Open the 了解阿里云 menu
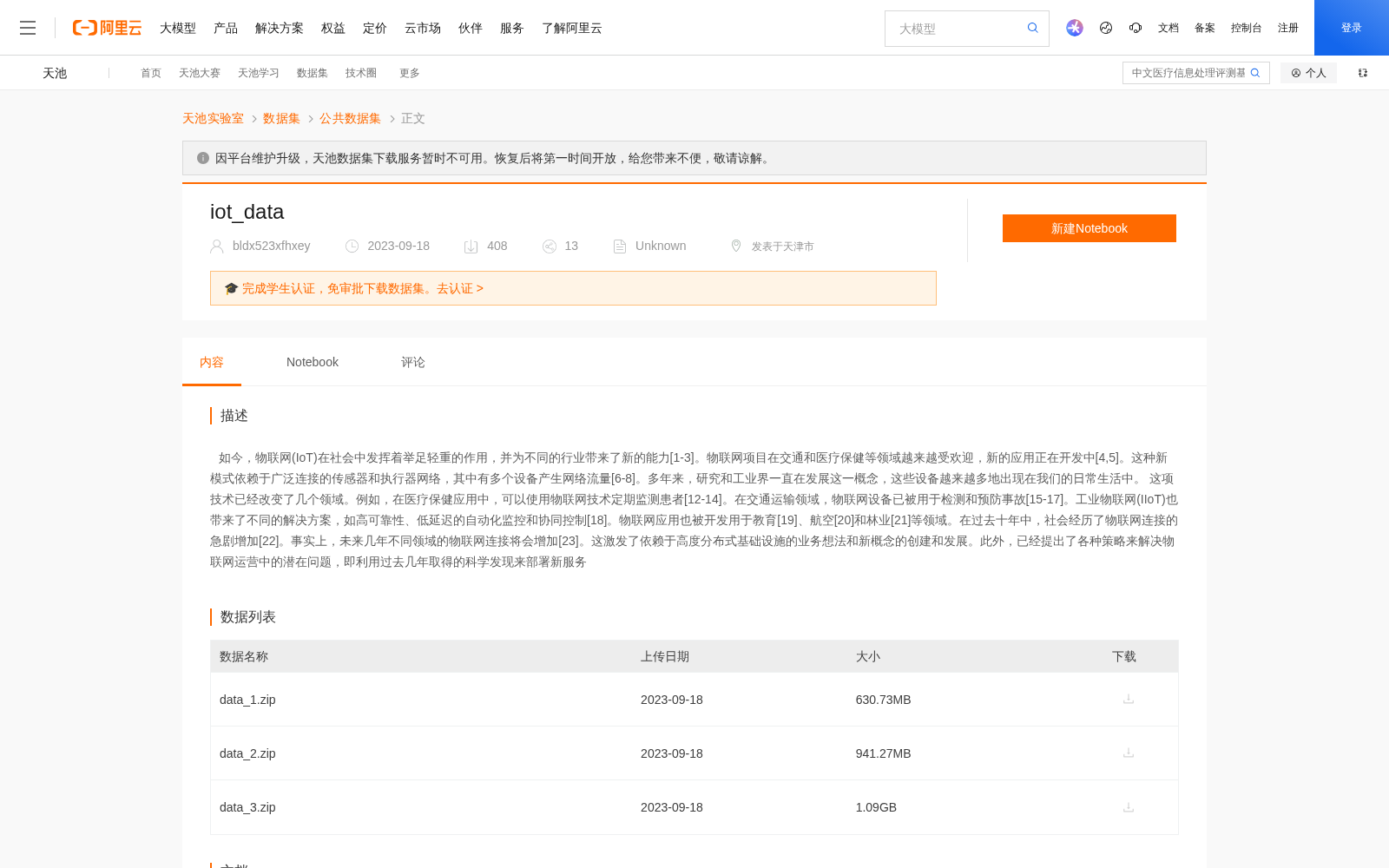The width and height of the screenshot is (1389, 868). click(572, 28)
